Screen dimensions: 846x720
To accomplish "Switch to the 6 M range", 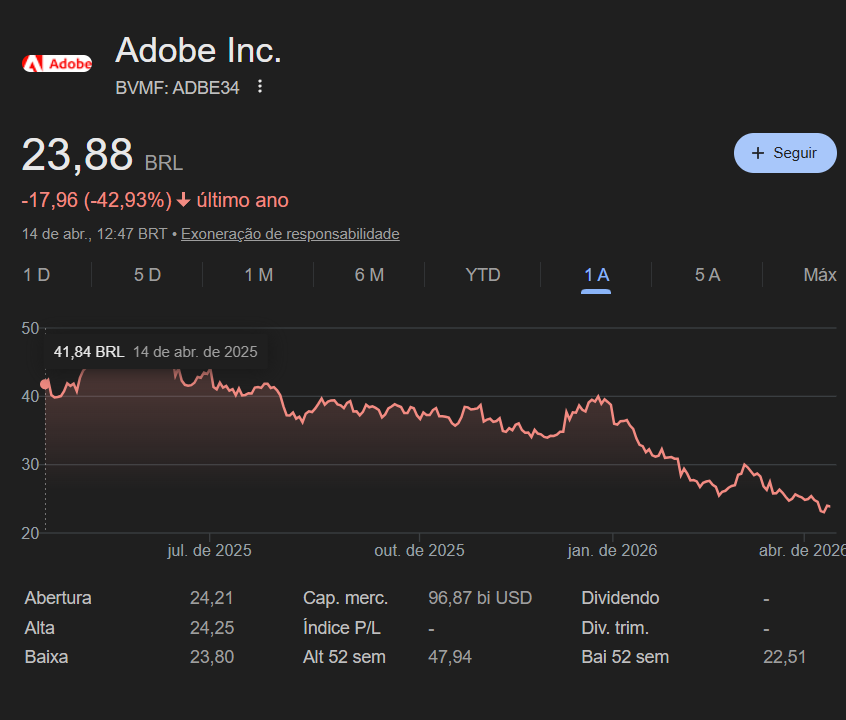I will click(x=370, y=275).
